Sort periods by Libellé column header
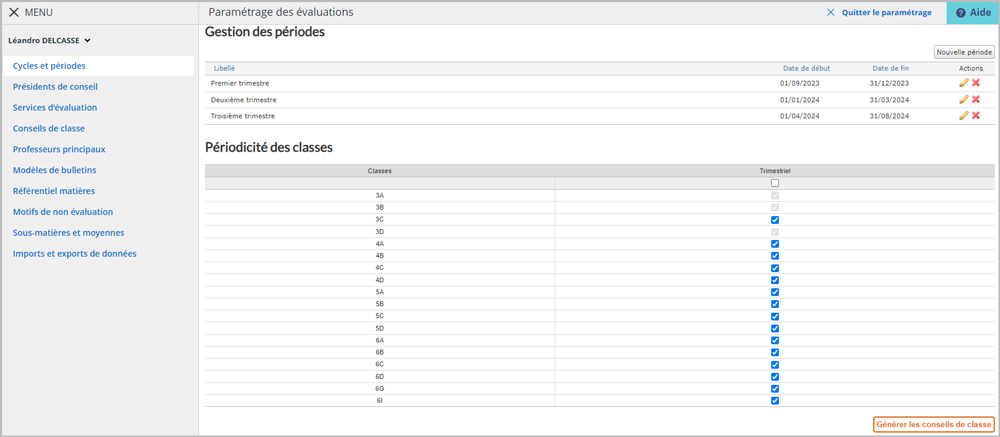1000x437 pixels. click(x=224, y=68)
